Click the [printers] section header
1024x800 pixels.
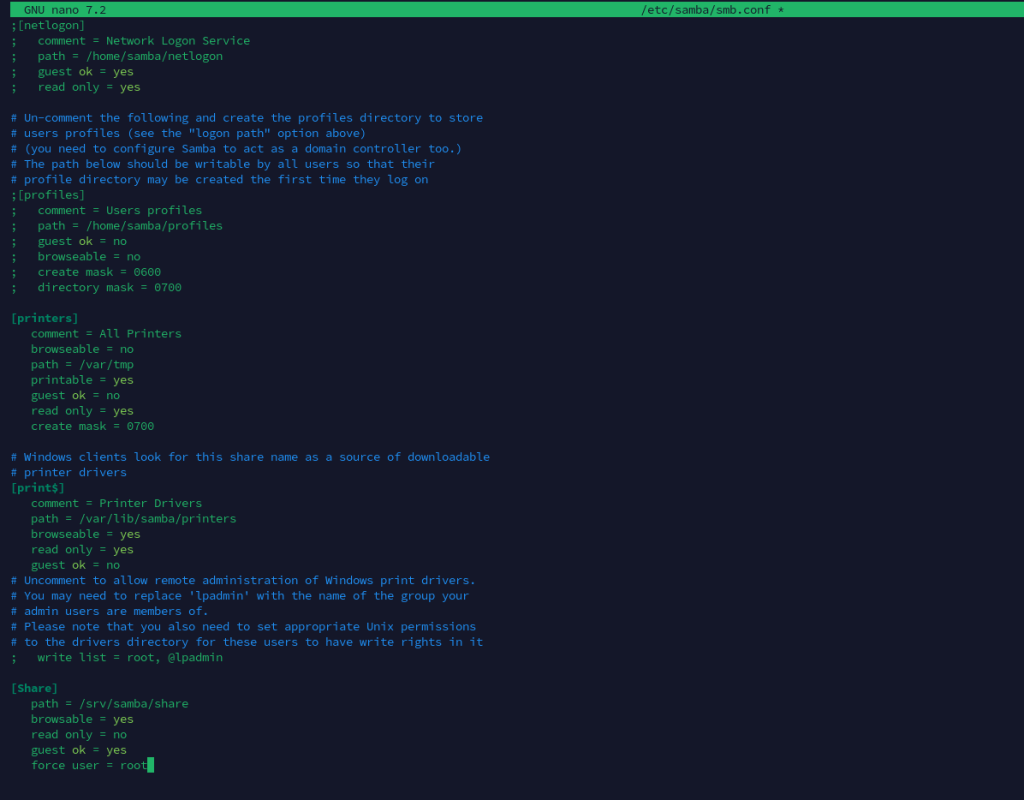coord(44,318)
